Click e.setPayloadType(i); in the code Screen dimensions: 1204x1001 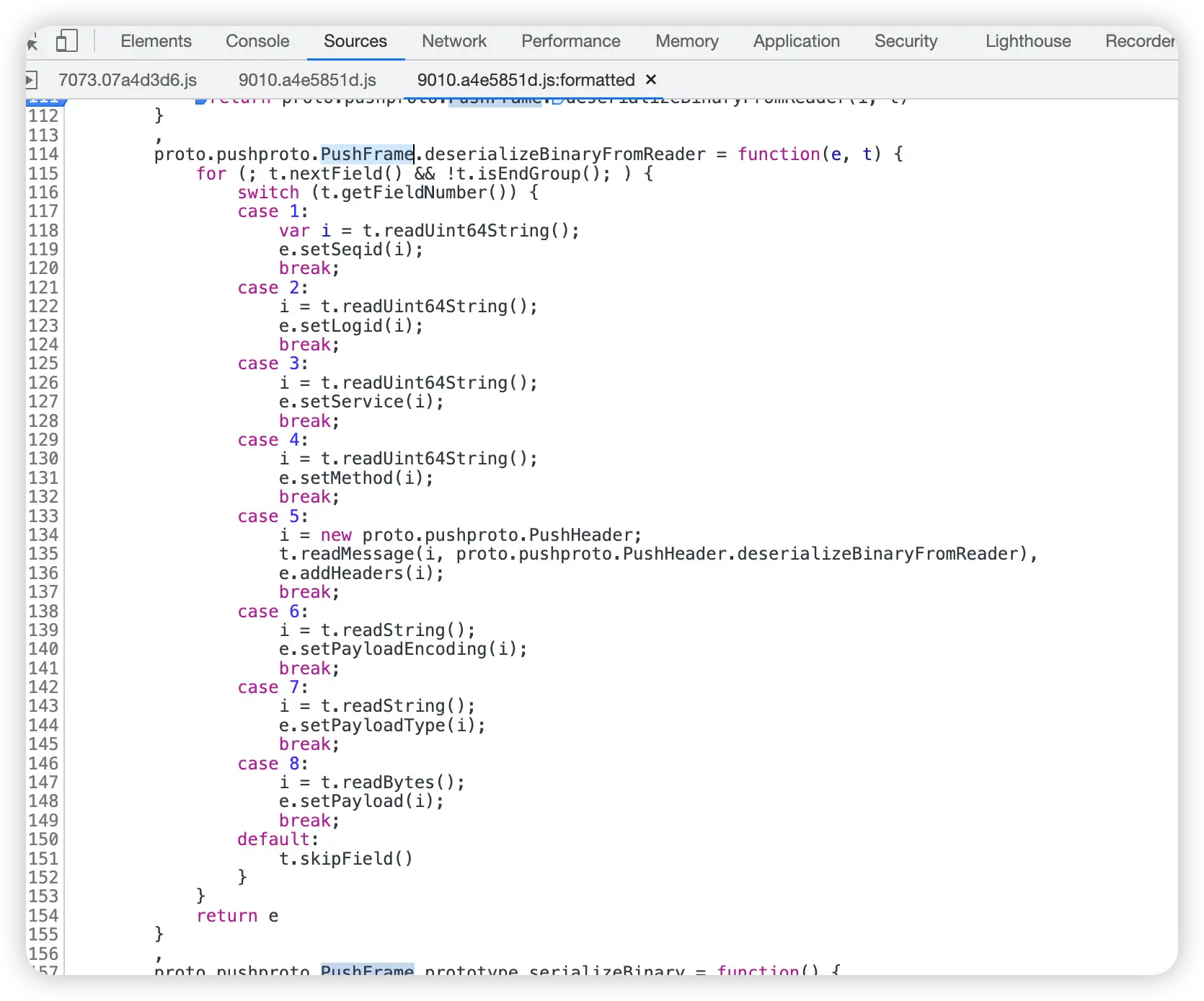382,726
